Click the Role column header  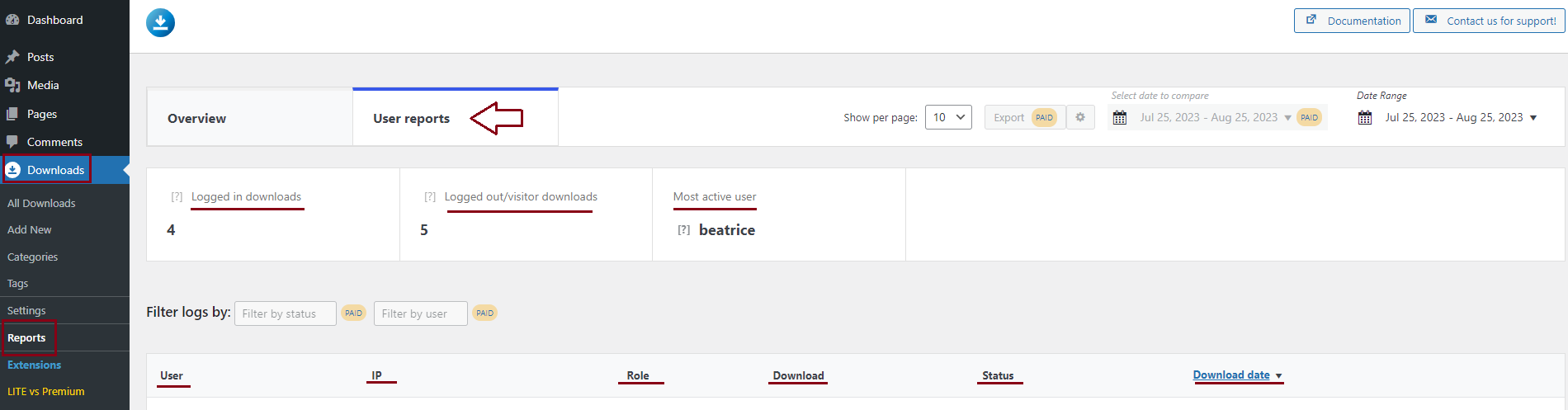pyautogui.click(x=638, y=375)
